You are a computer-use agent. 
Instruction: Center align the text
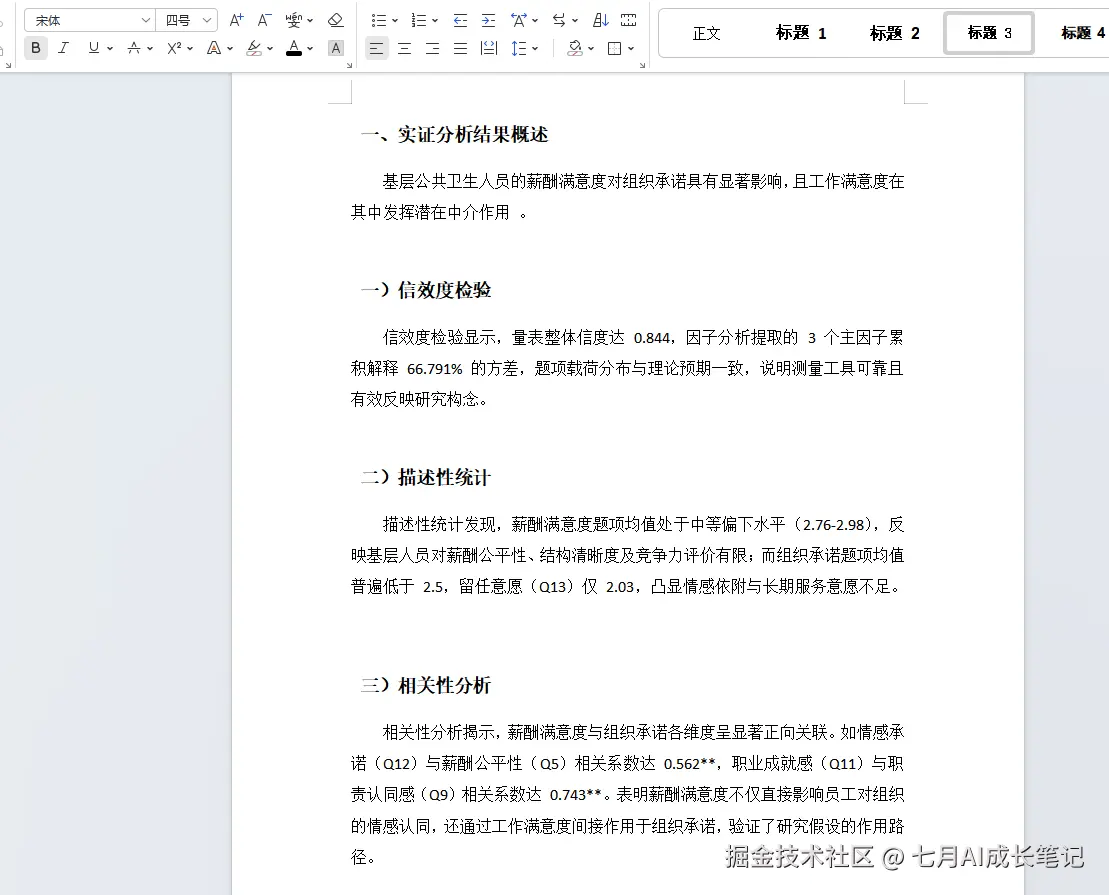405,48
